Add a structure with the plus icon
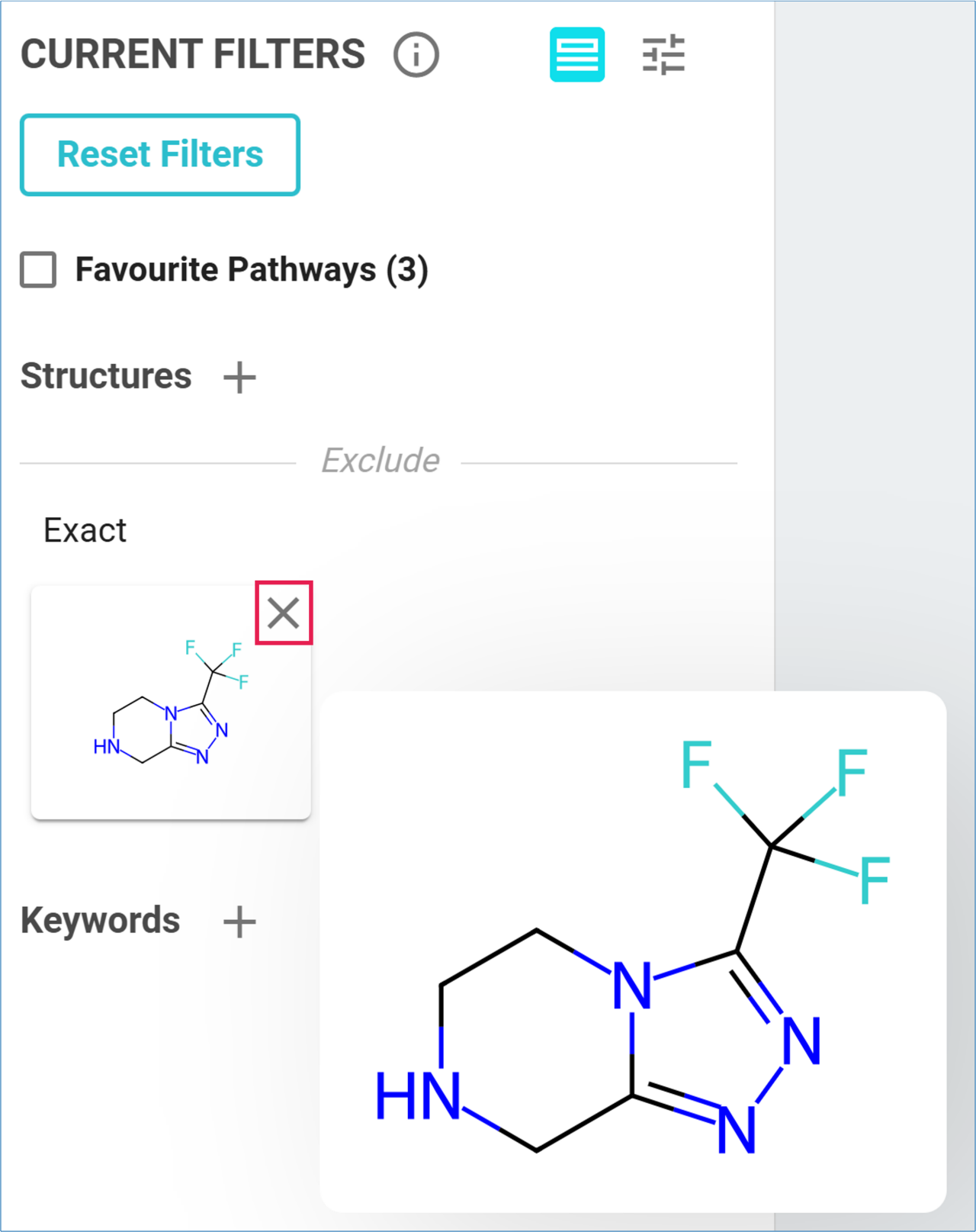The width and height of the screenshot is (976, 1232). pyautogui.click(x=239, y=377)
